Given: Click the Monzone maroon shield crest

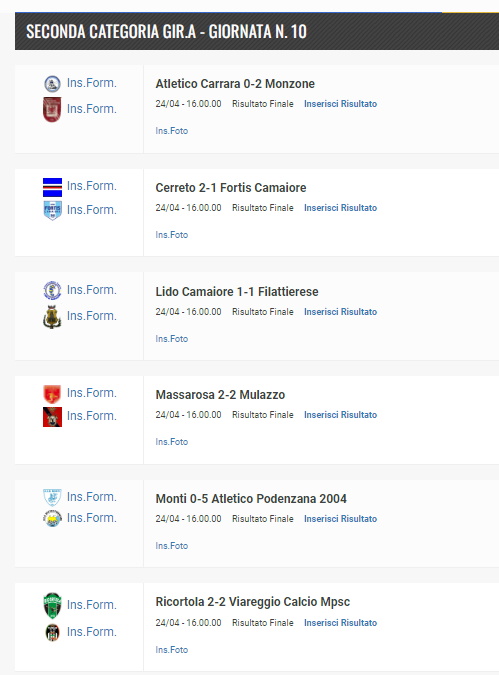Looking at the screenshot, I should (52, 109).
